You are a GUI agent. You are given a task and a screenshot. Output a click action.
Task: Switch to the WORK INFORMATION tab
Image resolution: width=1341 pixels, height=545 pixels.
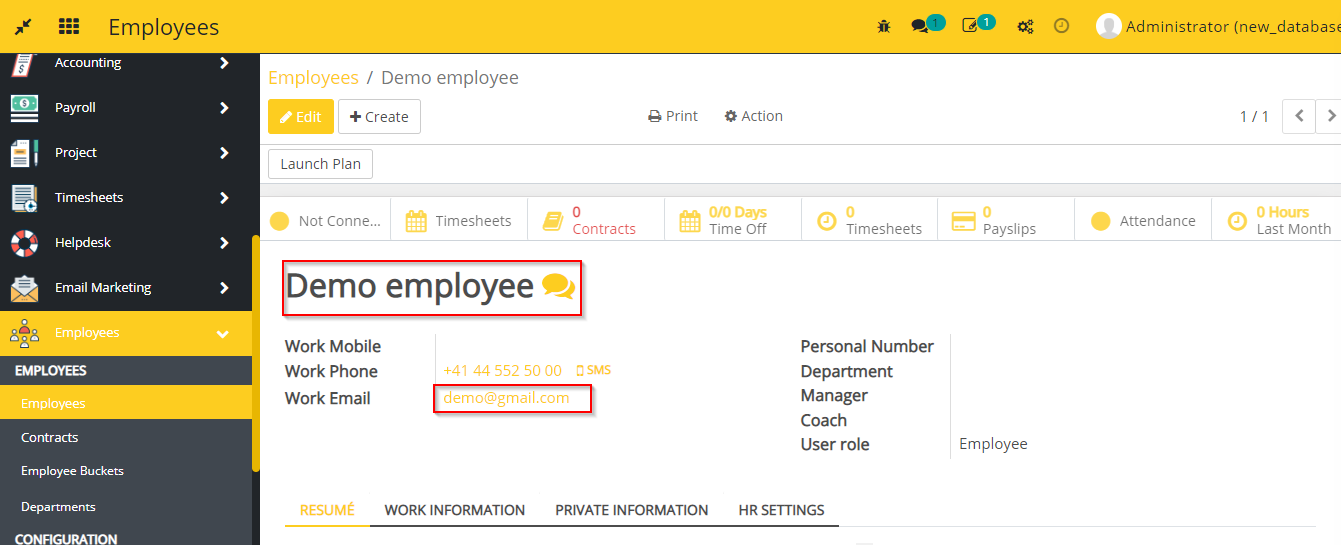[x=455, y=510]
